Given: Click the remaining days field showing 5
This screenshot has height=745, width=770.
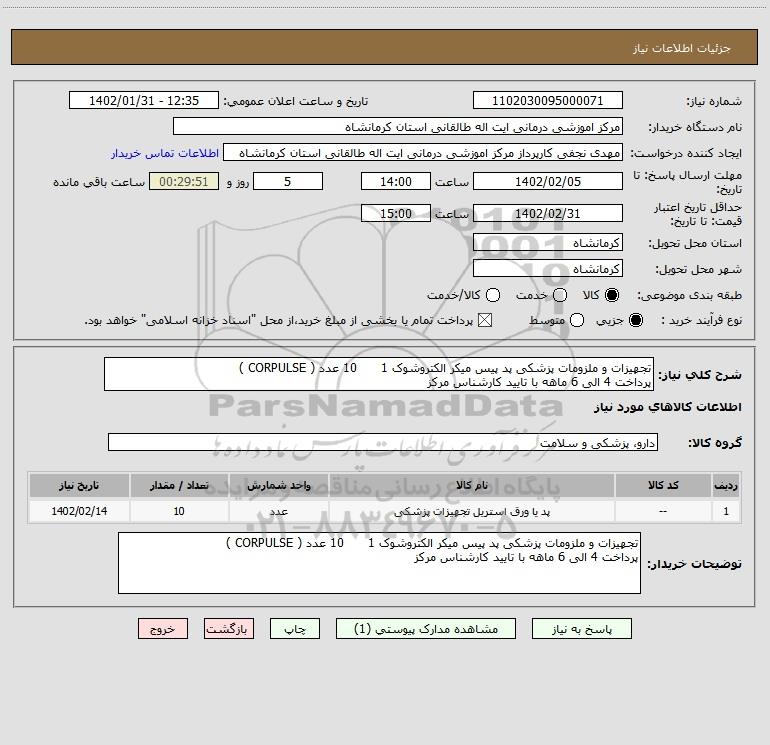Looking at the screenshot, I should (288, 181).
